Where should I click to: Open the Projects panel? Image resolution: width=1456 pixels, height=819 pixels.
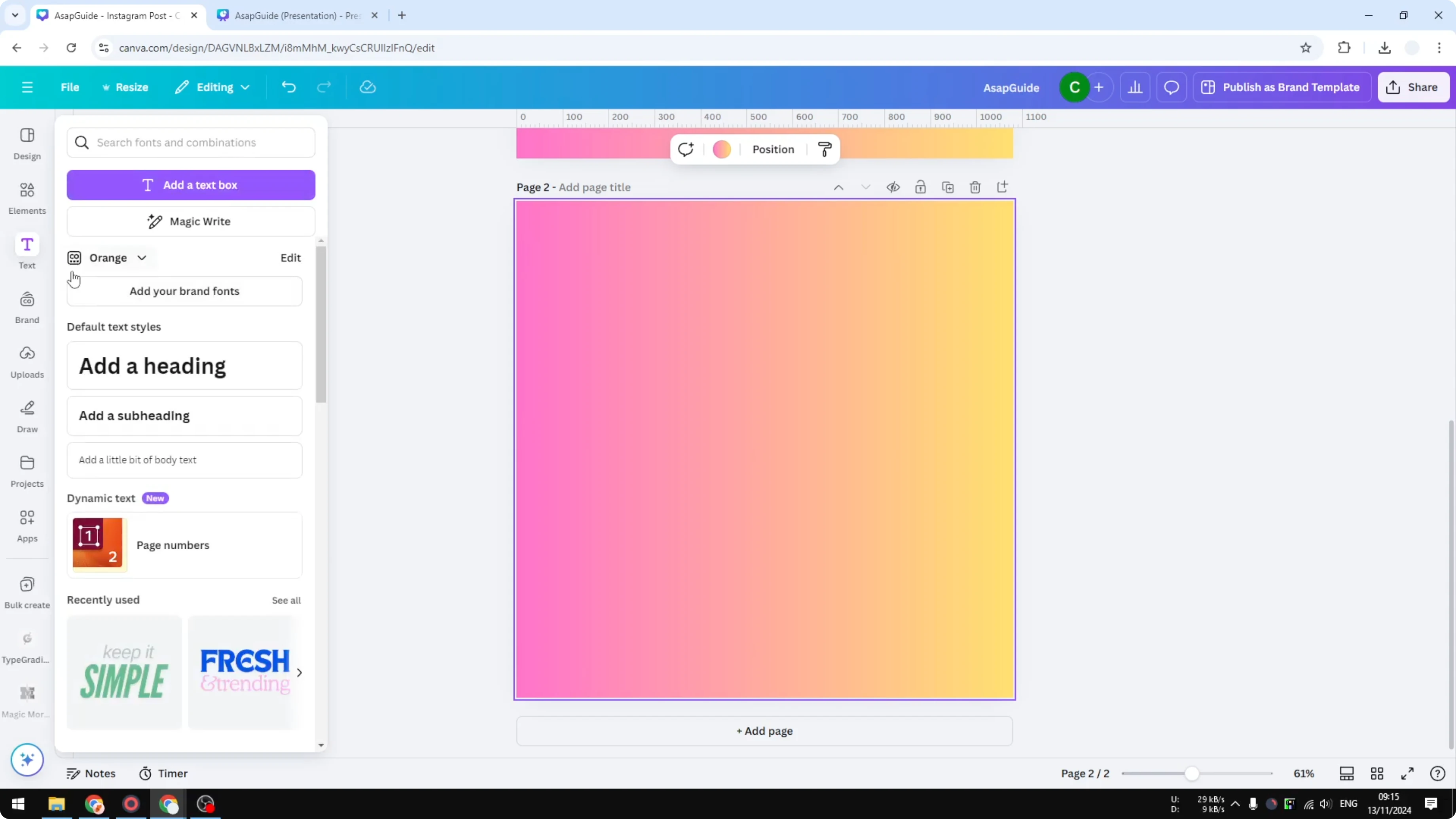(27, 469)
